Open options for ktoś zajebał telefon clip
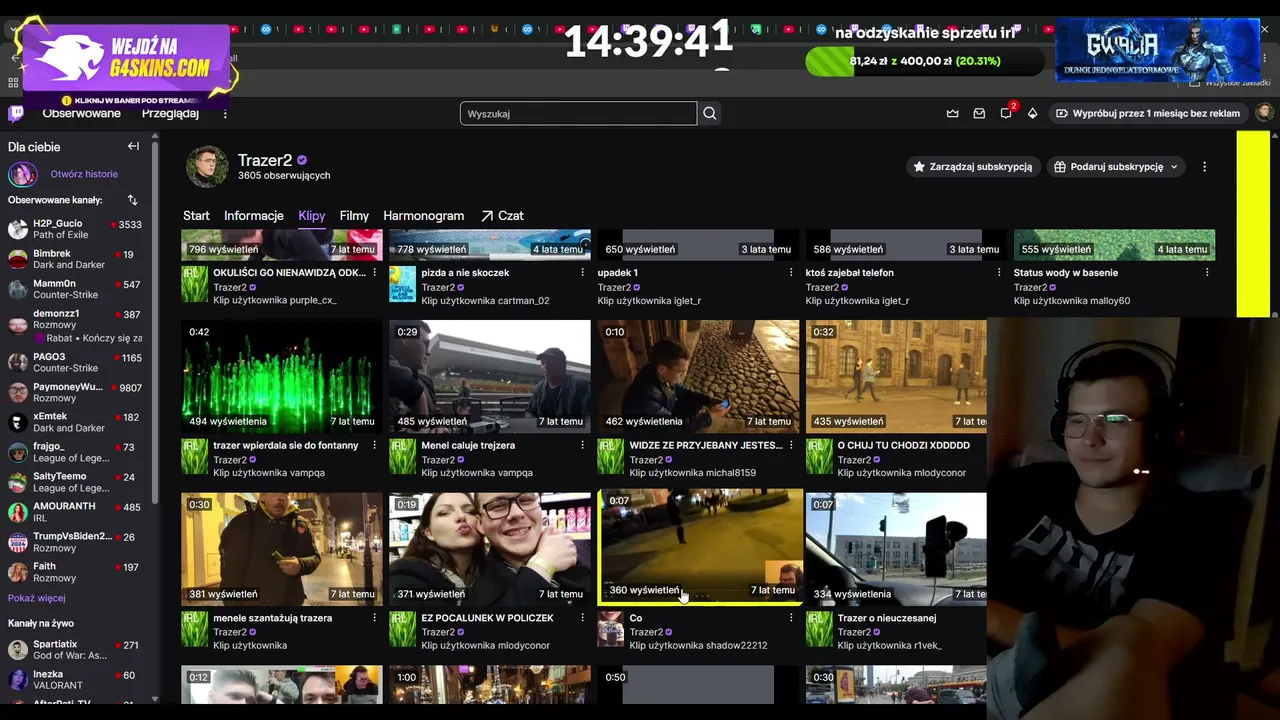 point(999,273)
